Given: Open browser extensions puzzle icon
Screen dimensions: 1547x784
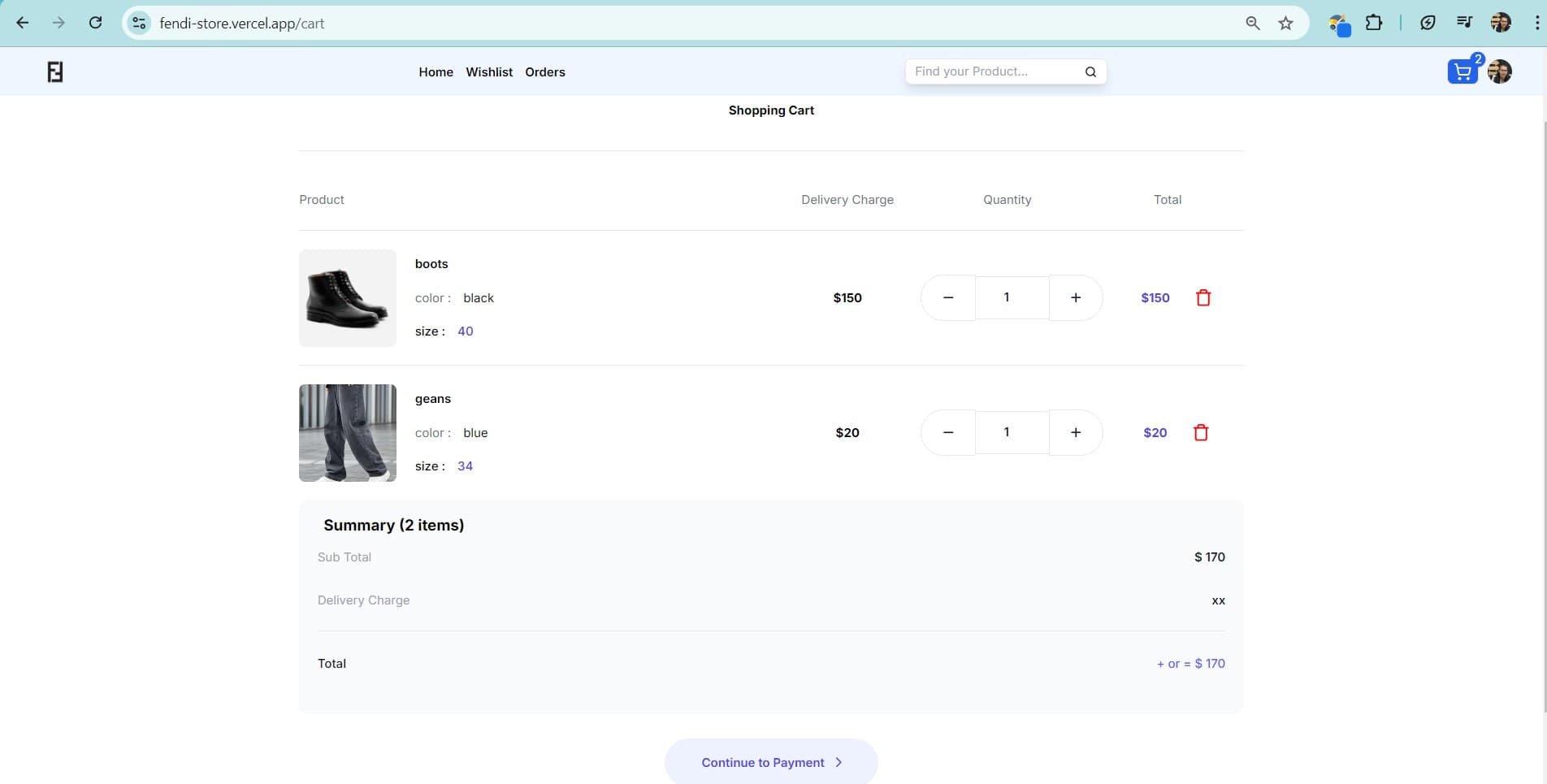Looking at the screenshot, I should [x=1374, y=24].
